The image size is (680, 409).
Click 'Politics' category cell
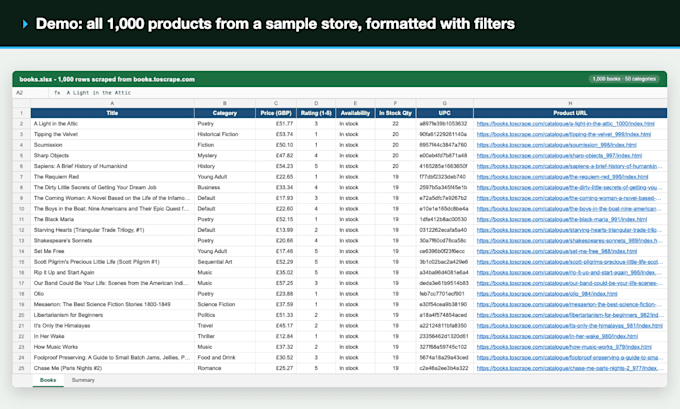click(x=225, y=315)
